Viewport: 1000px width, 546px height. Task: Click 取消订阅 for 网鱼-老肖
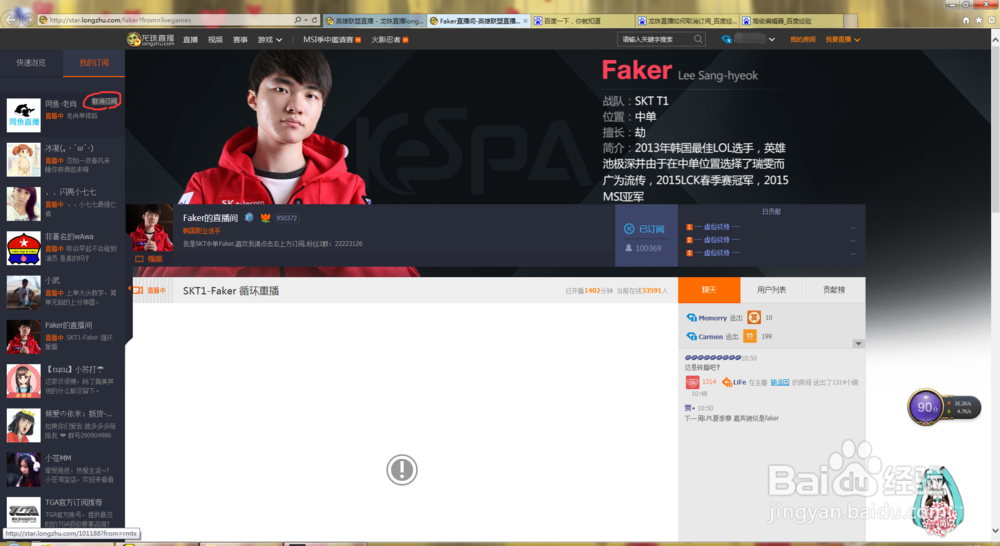(105, 101)
